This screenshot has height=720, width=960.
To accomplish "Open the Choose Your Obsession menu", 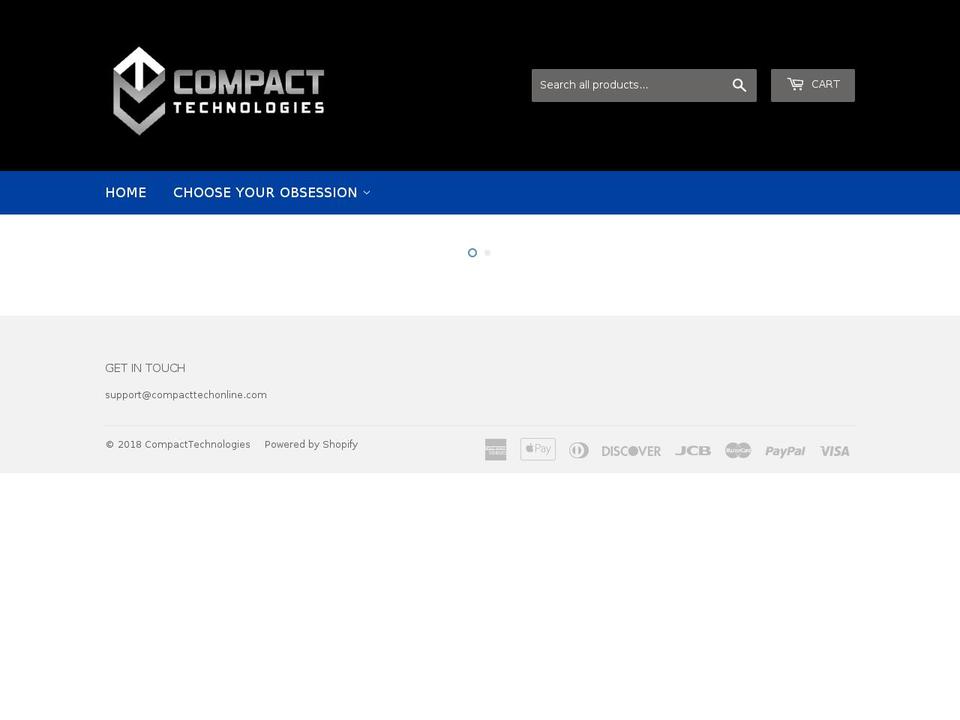I will coord(271,193).
